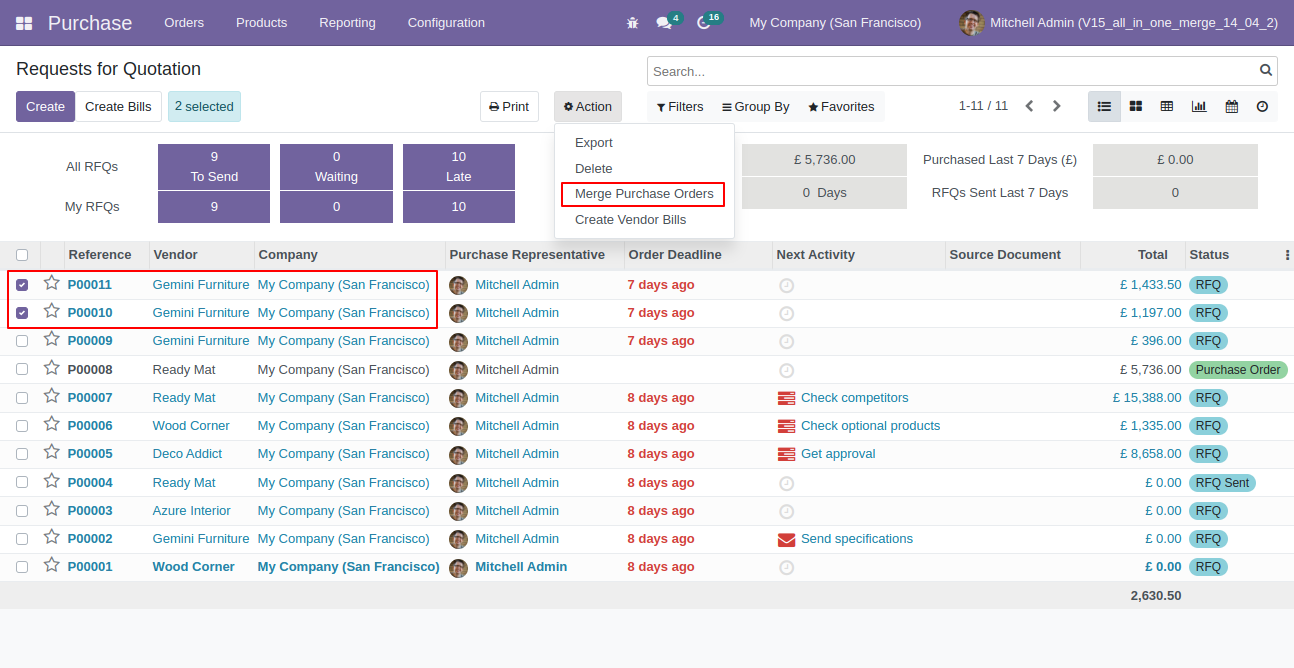1294x668 pixels.
Task: Check the P00004 row checkbox
Action: pyautogui.click(x=22, y=483)
